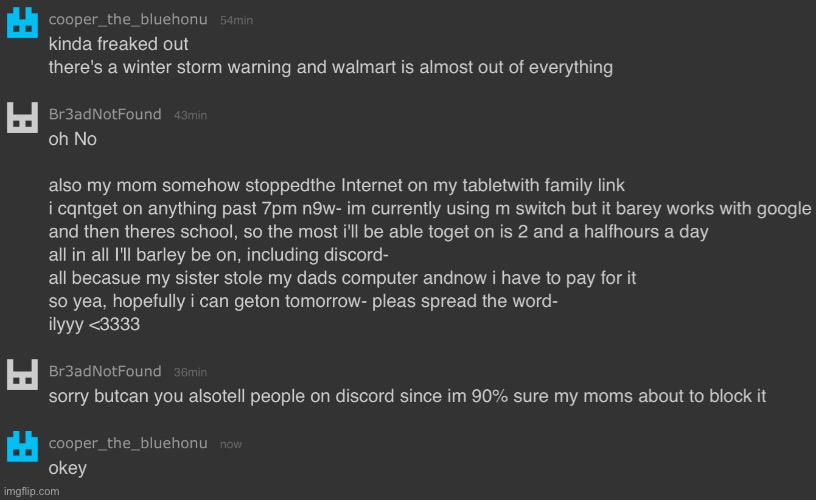Viewport: 816px width, 500px height.
Task: Click the 'oh No' message
Action: [73, 139]
